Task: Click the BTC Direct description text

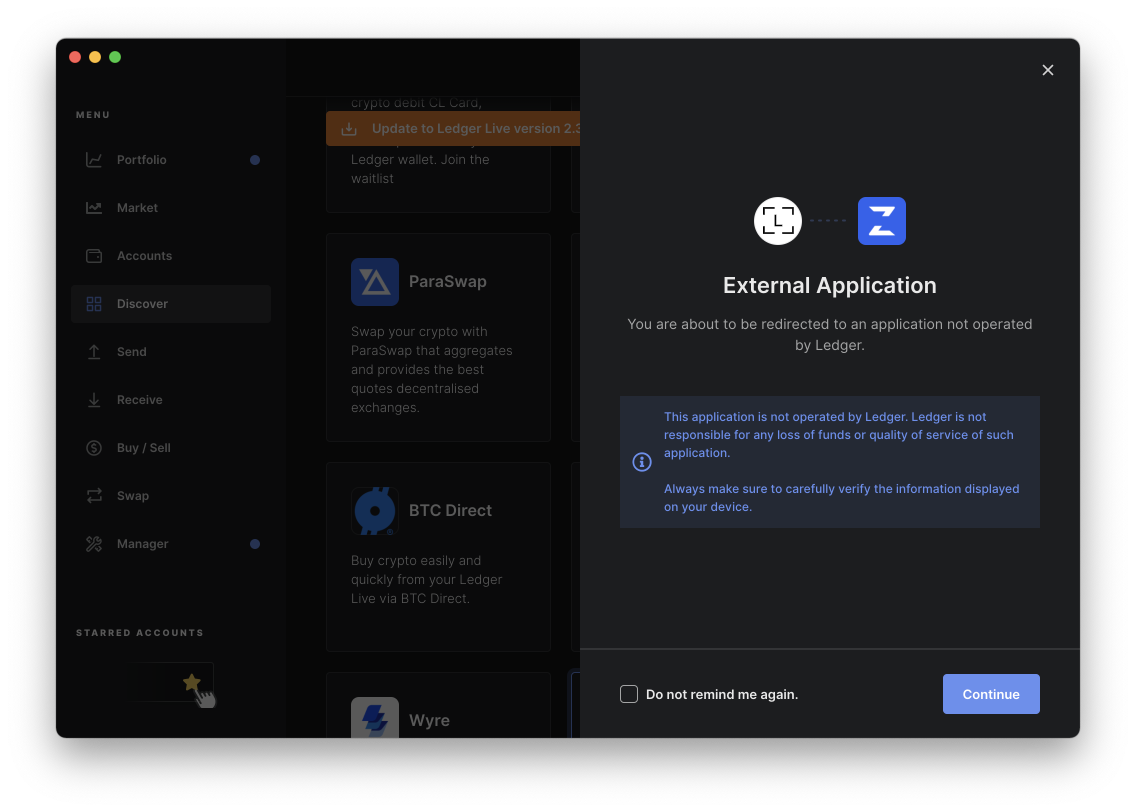Action: click(427, 579)
